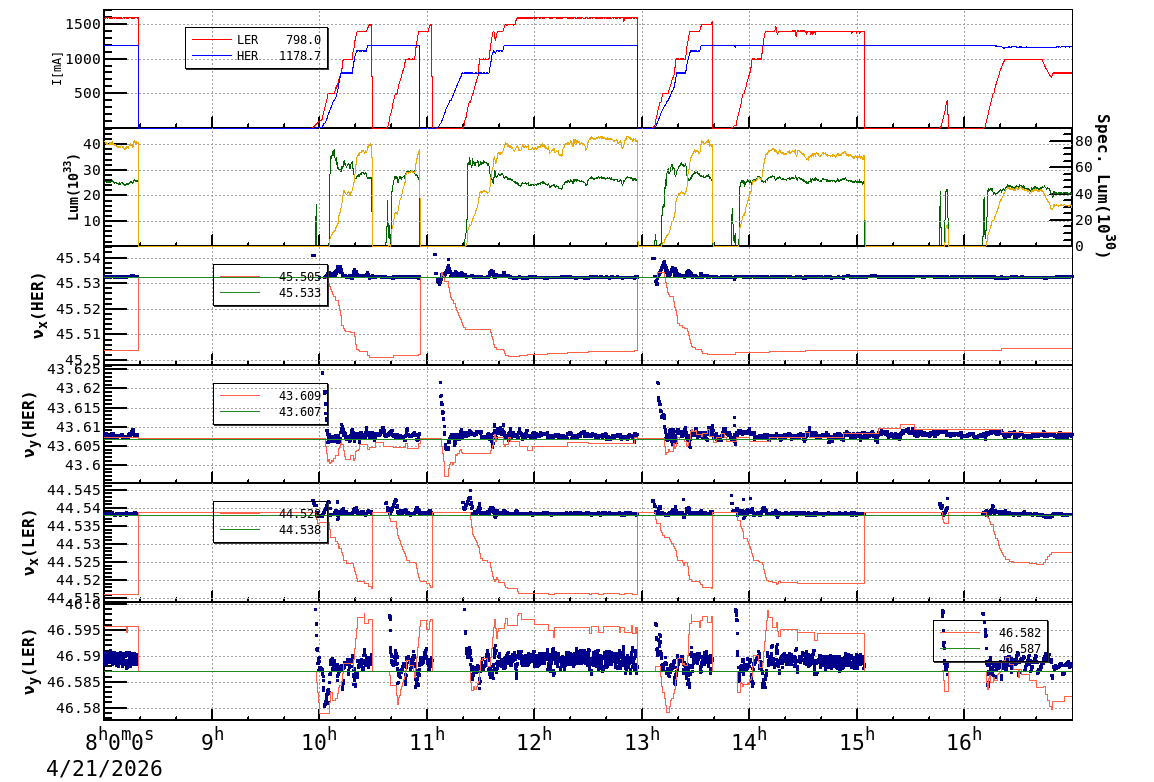Click the 46.59 tick label

(x=79, y=656)
